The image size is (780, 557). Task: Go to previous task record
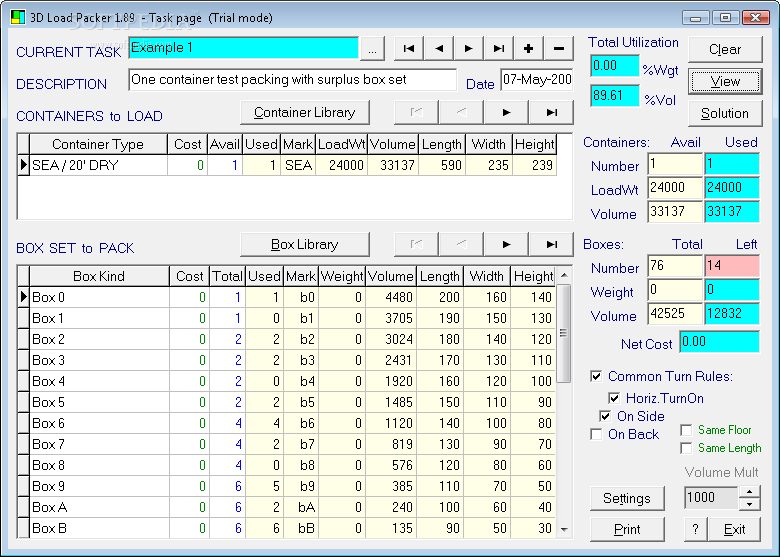(439, 49)
